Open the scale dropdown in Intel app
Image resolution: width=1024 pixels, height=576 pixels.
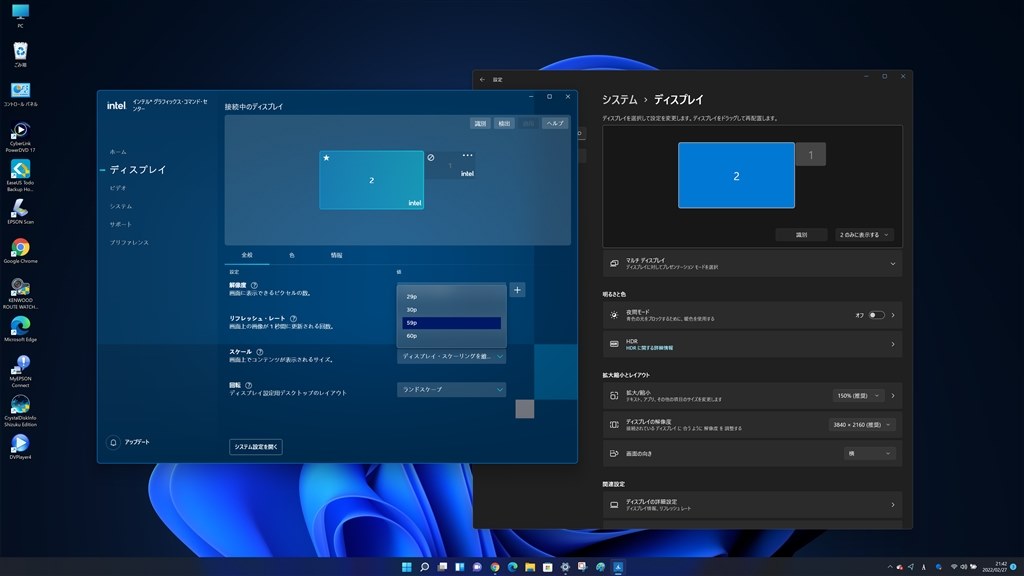[451, 357]
